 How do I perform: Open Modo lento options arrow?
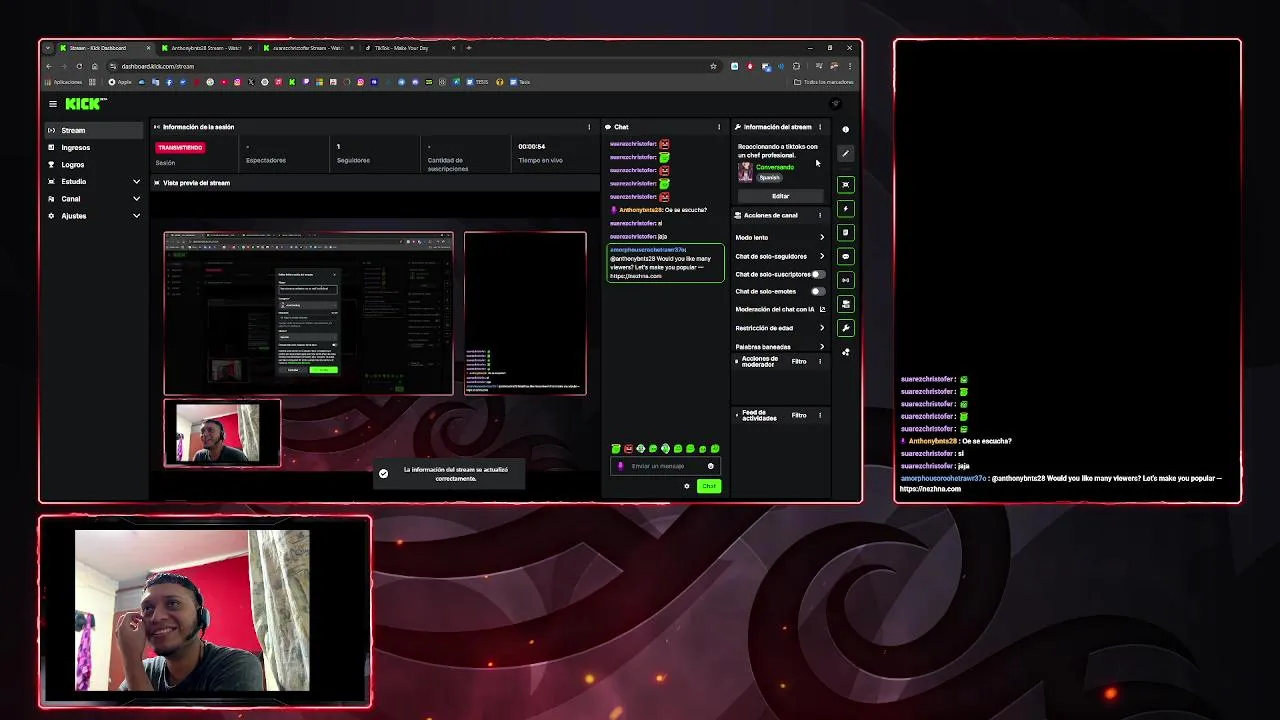coord(822,238)
